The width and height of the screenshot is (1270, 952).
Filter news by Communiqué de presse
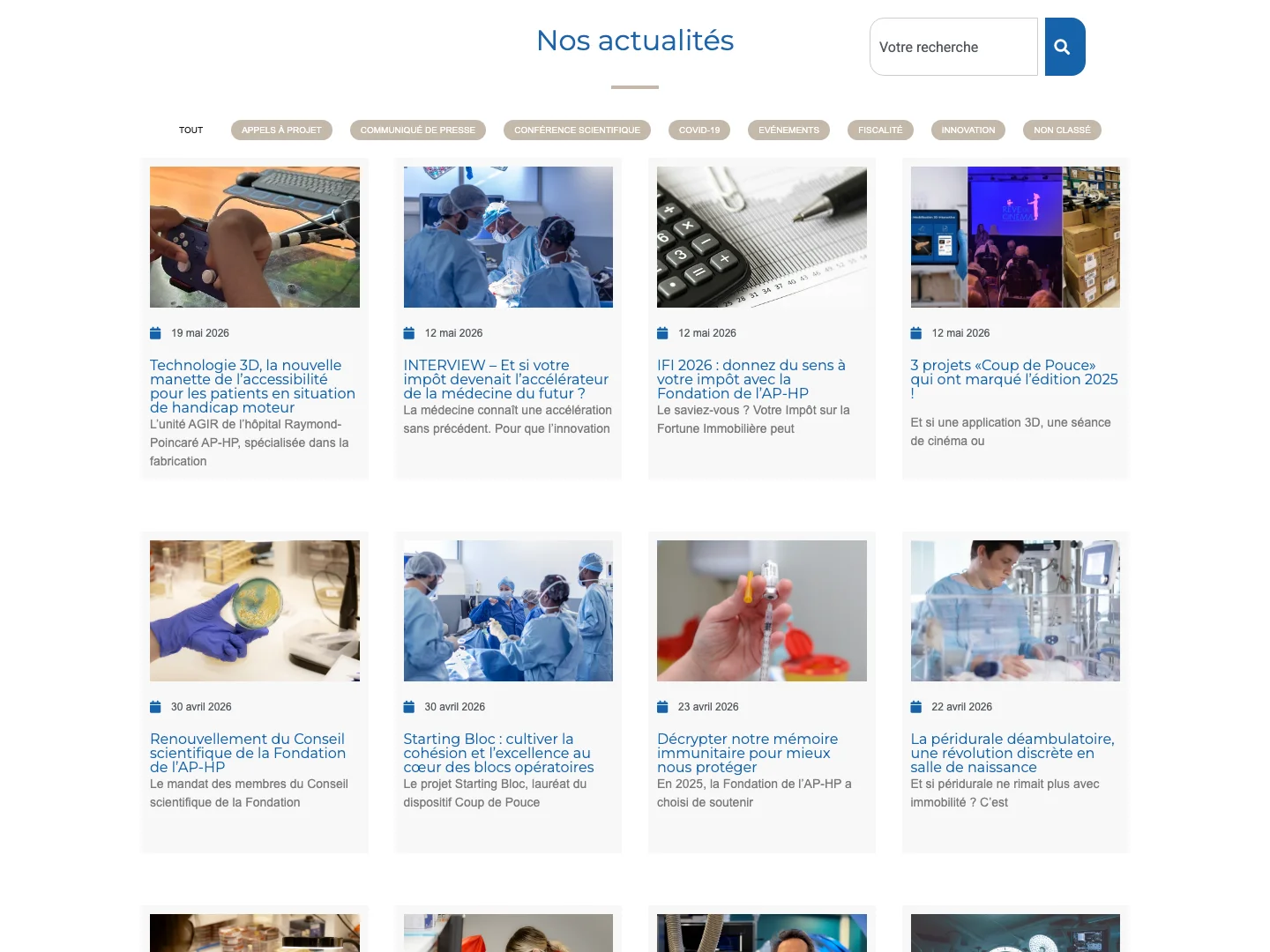[418, 130]
